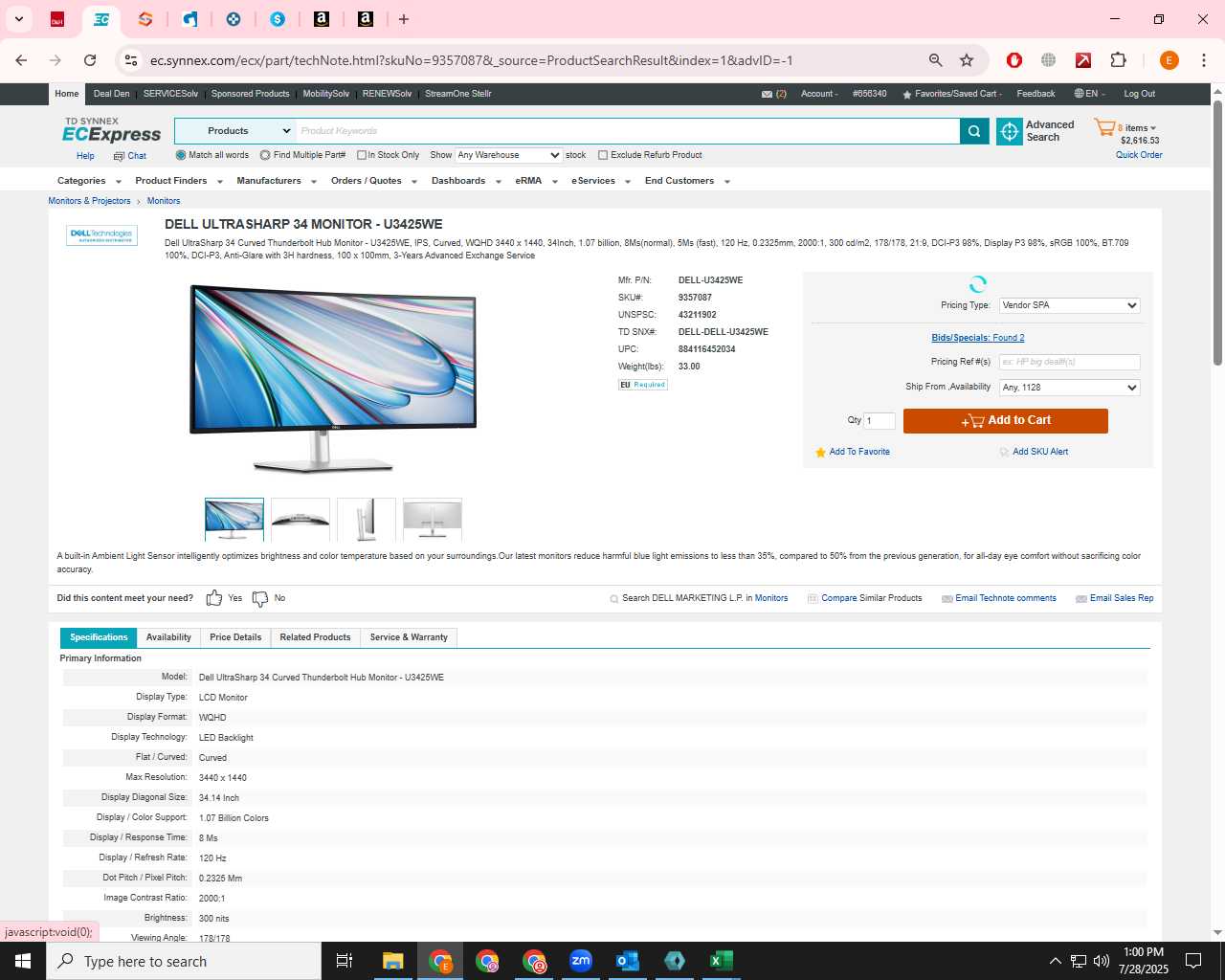Open the Dashboards menu
The height and width of the screenshot is (980, 1225).
[466, 181]
